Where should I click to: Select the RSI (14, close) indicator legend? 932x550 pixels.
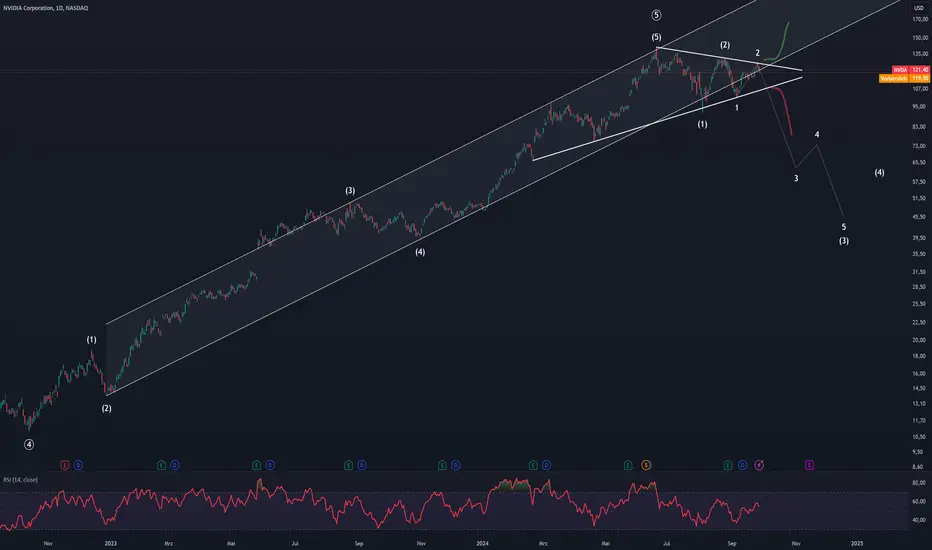coord(21,479)
